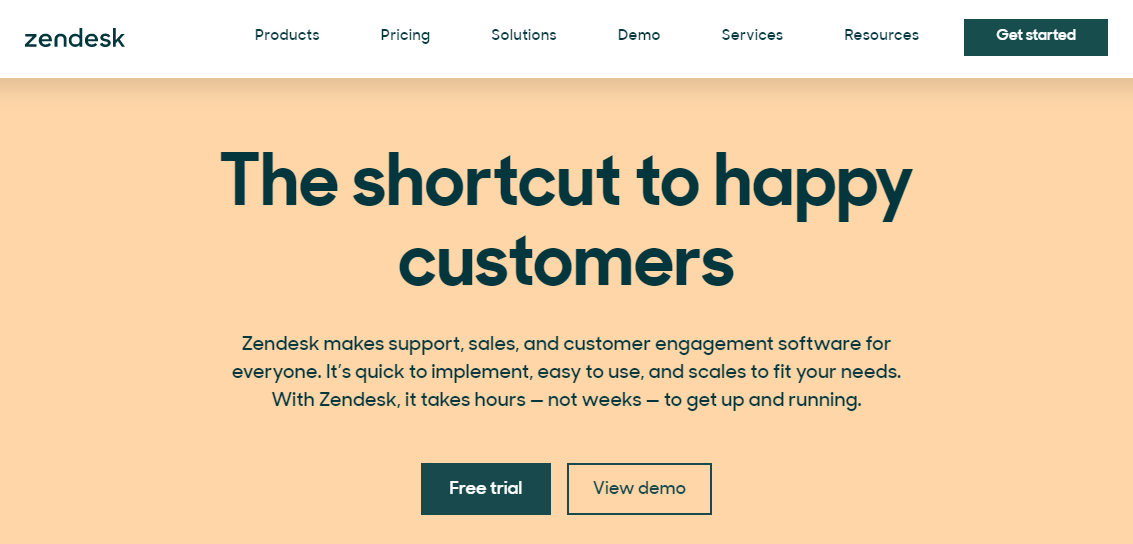Go to the Pricing page
The height and width of the screenshot is (544, 1133).
[405, 35]
